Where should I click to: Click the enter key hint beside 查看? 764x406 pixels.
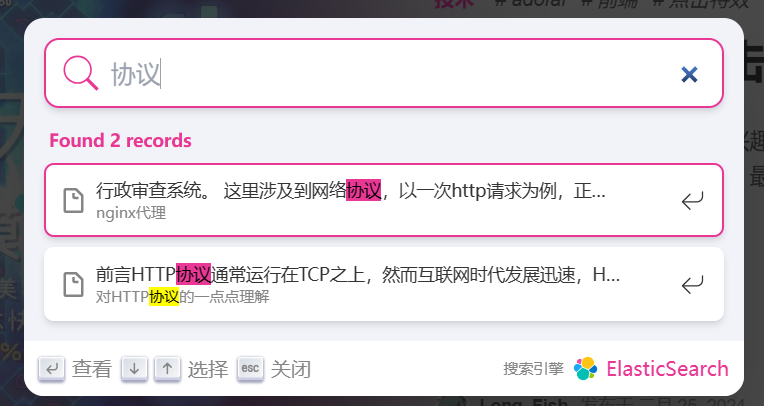[52, 369]
